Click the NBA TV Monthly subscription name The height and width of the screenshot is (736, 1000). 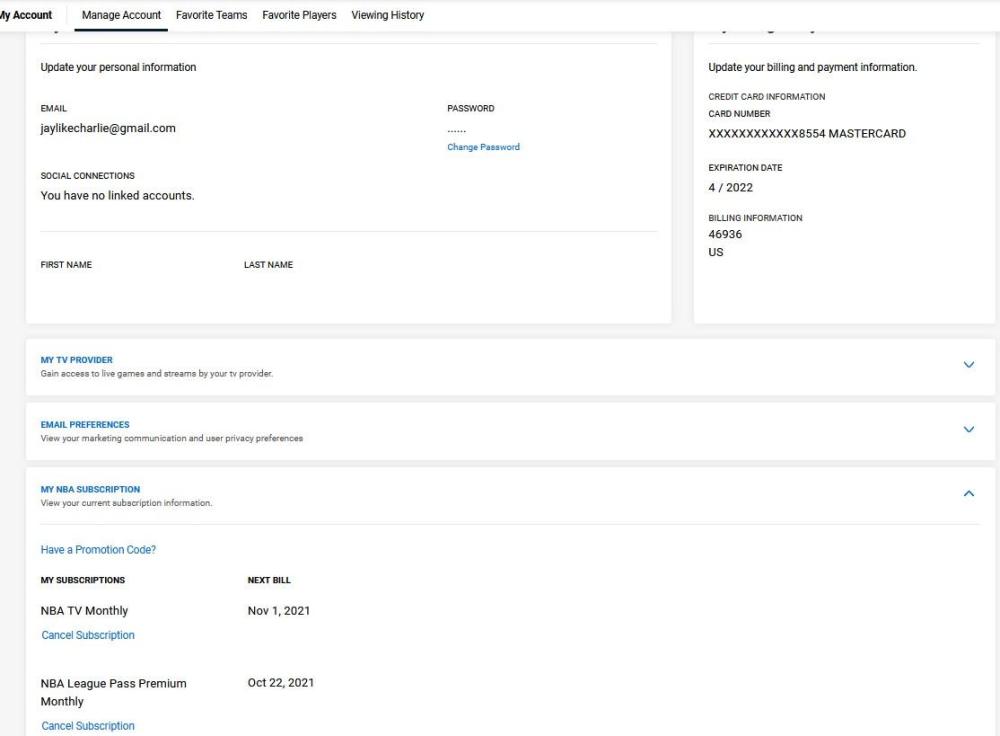(x=84, y=610)
